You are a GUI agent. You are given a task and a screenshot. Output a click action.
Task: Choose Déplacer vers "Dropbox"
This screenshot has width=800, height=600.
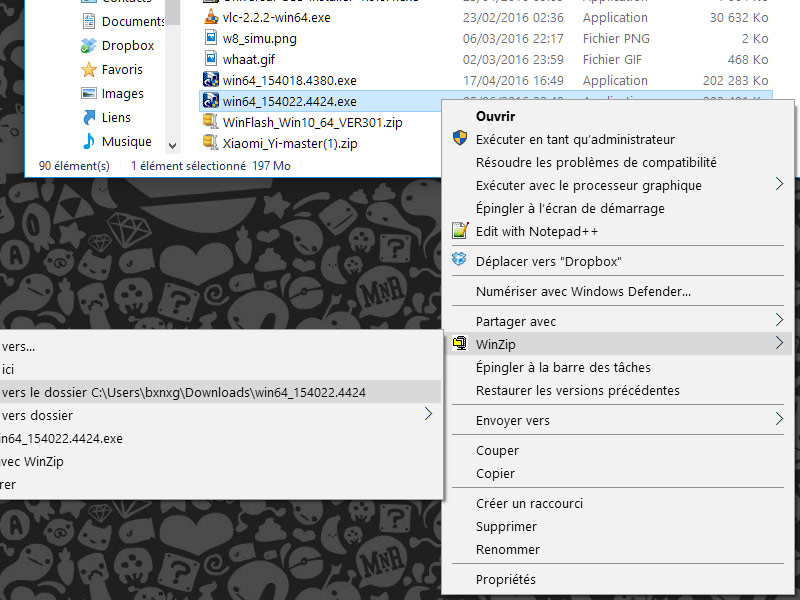548,261
